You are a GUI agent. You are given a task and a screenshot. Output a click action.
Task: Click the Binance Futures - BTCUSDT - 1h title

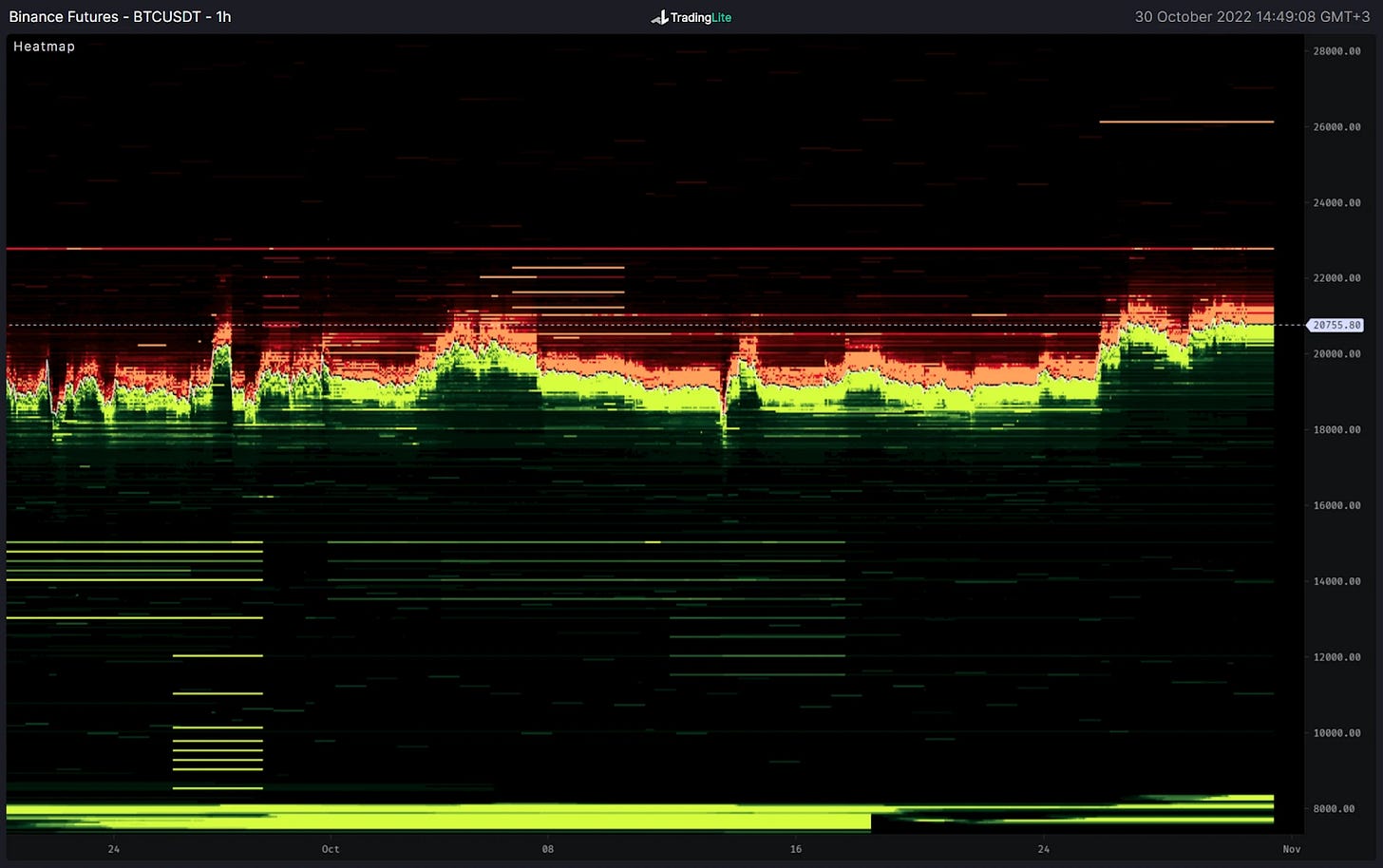click(120, 16)
